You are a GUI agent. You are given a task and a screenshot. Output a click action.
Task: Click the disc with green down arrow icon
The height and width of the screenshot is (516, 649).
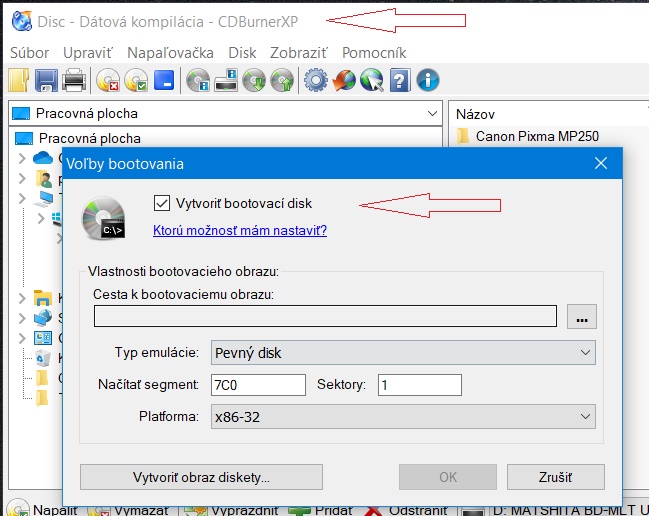[x=254, y=80]
